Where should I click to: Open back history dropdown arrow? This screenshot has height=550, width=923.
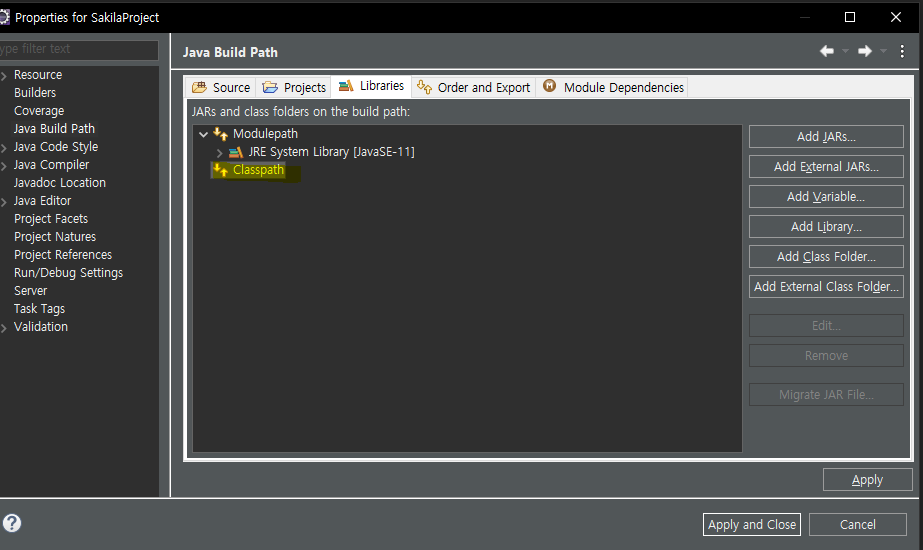click(x=845, y=51)
